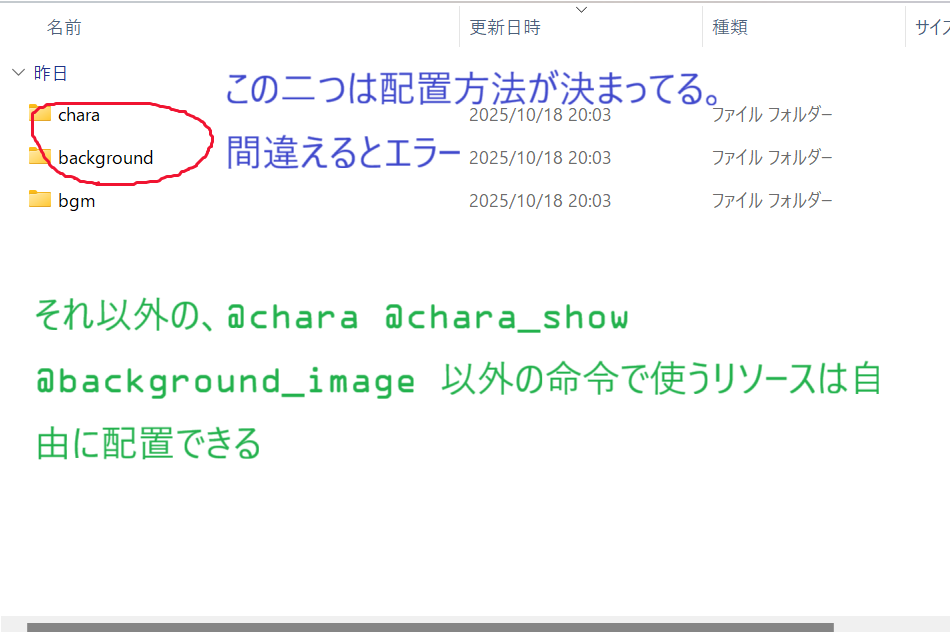Collapse the 昨日 group chevron
The image size is (950, 632).
[x=18, y=72]
